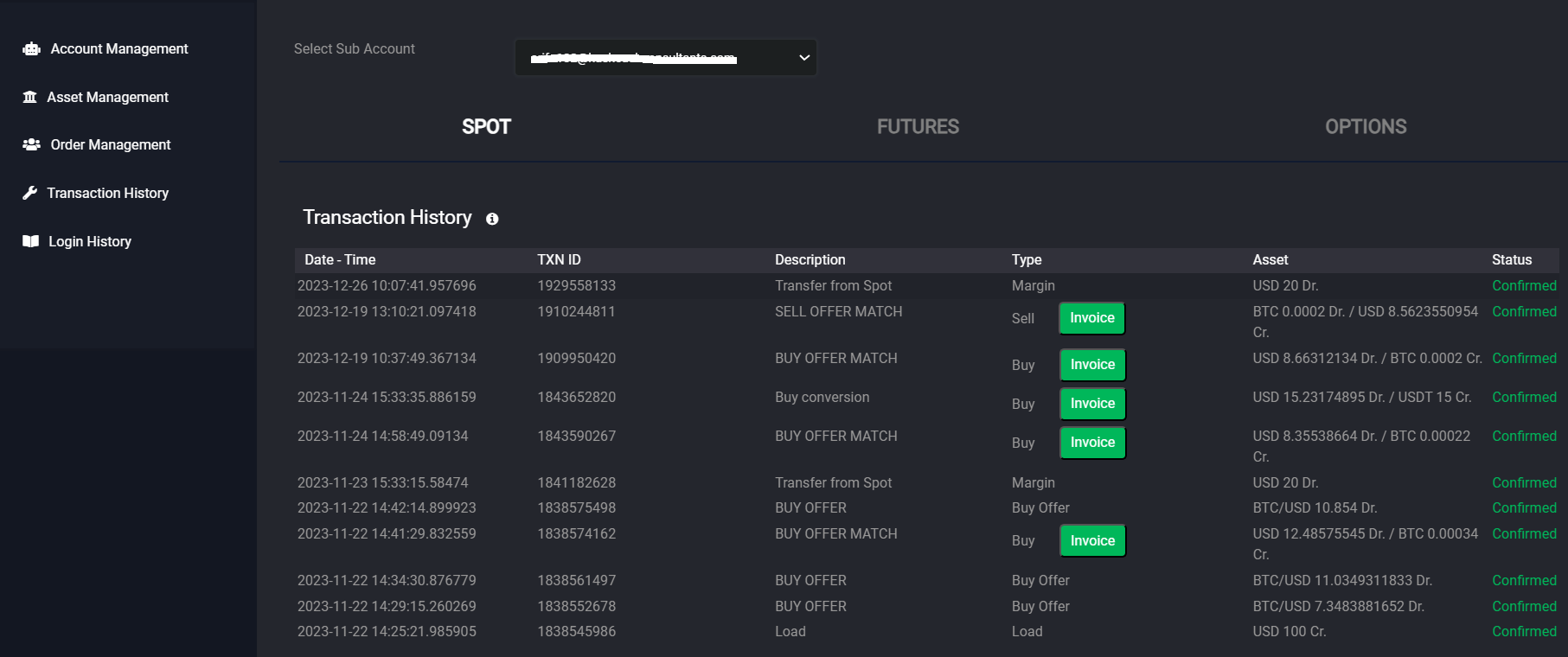Click the Asset Management bank icon
Viewport: 1568px width, 657px height.
[x=30, y=97]
